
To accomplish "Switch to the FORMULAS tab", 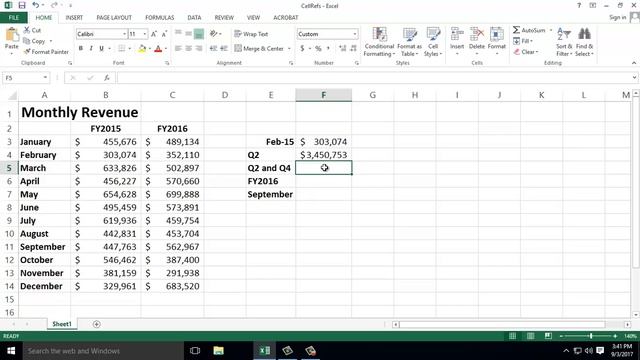I will (x=160, y=18).
